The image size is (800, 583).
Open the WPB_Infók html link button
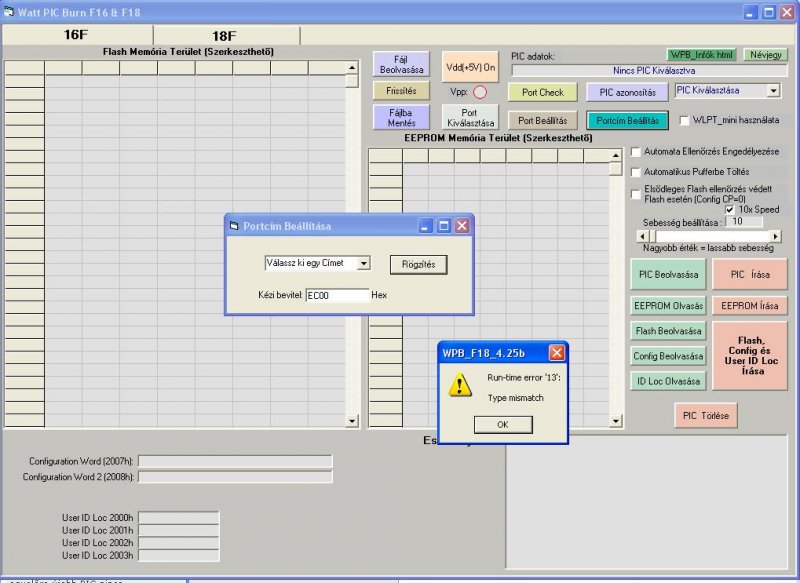[701, 55]
